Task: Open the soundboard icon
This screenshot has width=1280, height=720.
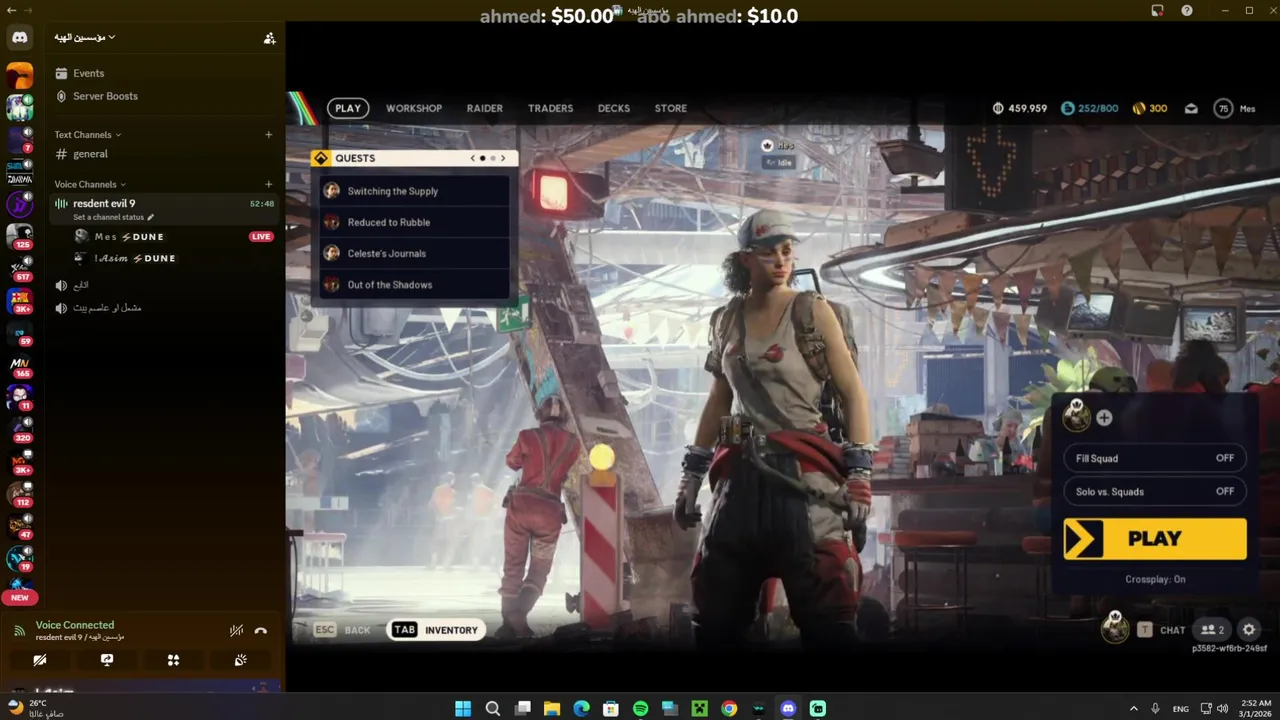Action: pyautogui.click(x=240, y=660)
